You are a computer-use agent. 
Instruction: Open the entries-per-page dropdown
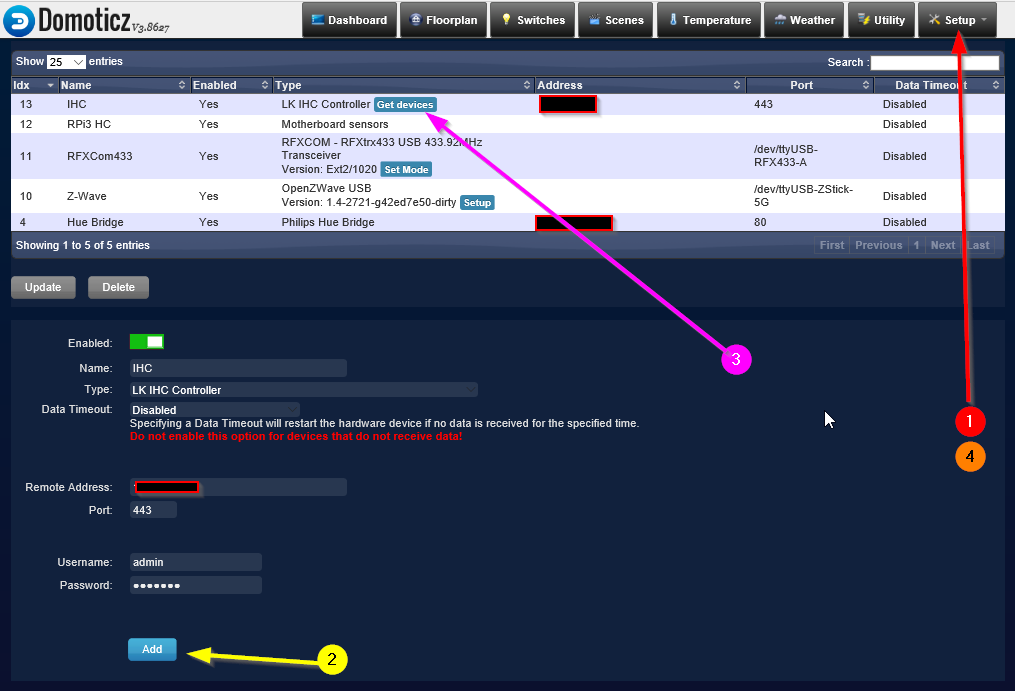coord(66,62)
